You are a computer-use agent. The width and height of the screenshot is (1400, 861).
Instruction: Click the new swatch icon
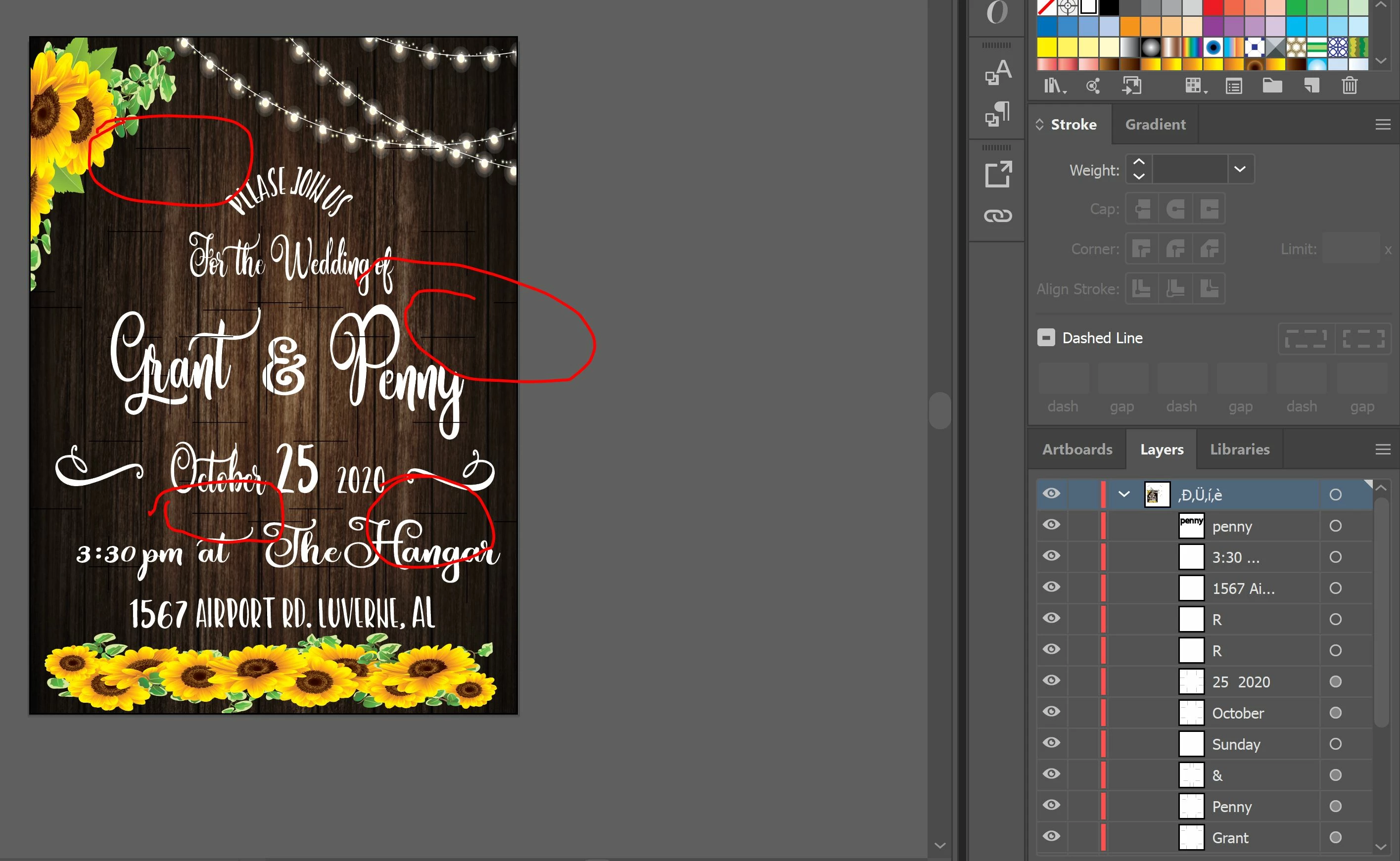pyautogui.click(x=1311, y=86)
